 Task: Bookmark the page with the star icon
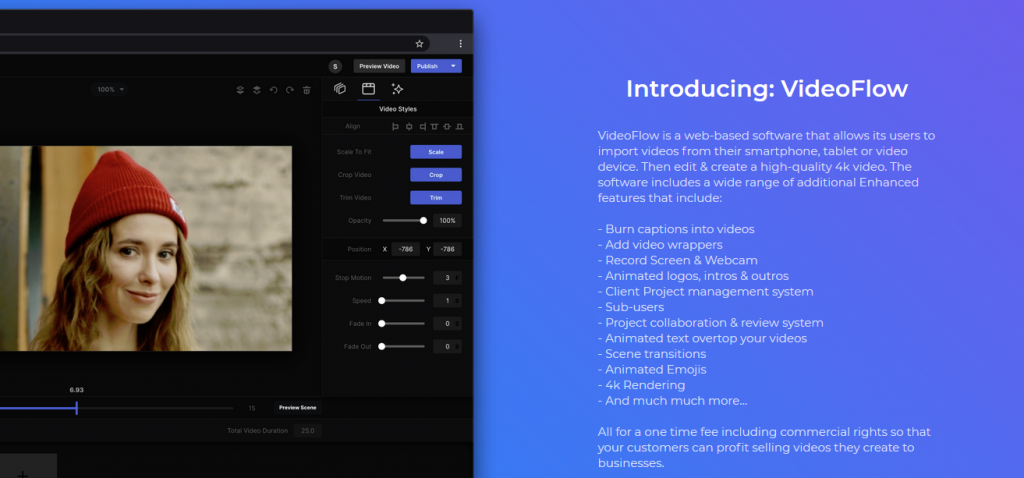pos(419,44)
